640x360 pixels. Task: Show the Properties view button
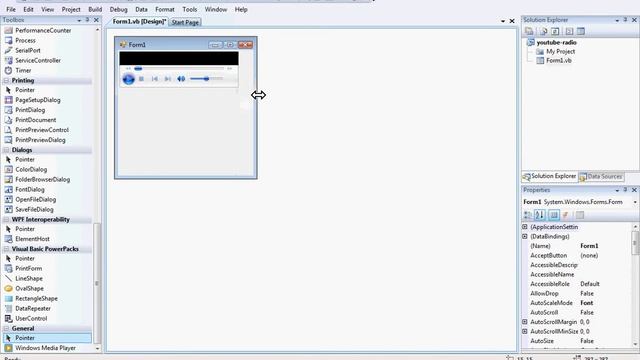coord(554,215)
